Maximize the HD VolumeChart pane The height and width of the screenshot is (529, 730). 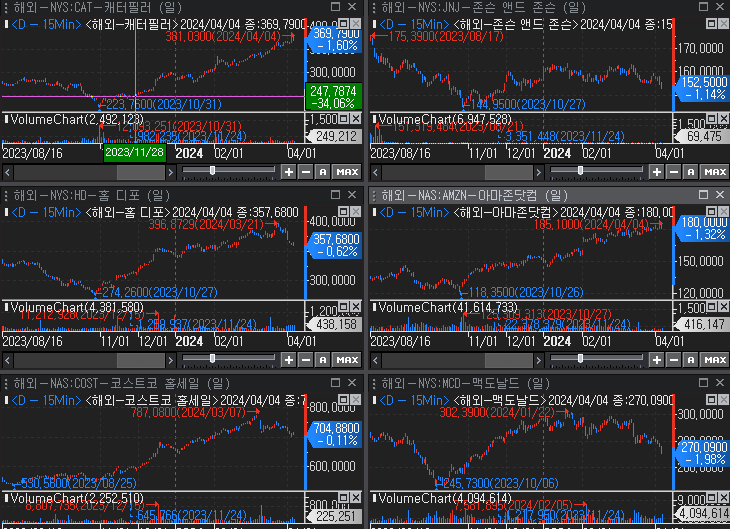pos(343,307)
